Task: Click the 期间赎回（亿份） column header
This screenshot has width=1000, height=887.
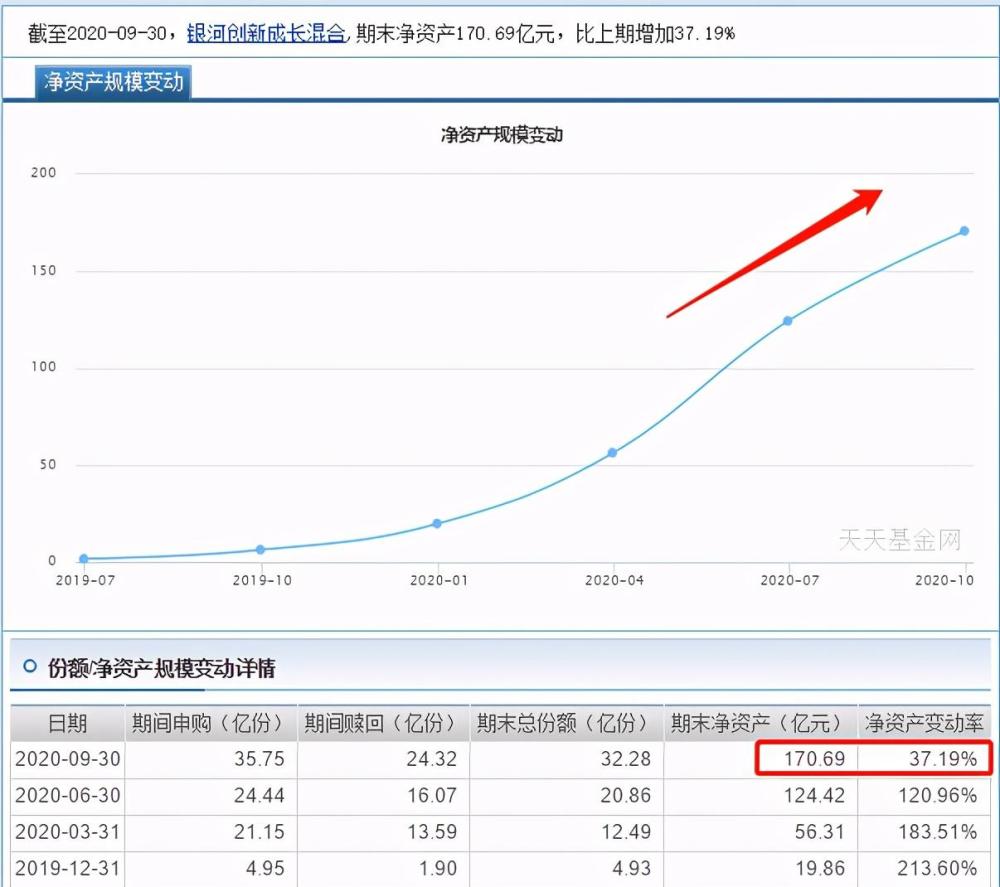Action: [x=383, y=723]
